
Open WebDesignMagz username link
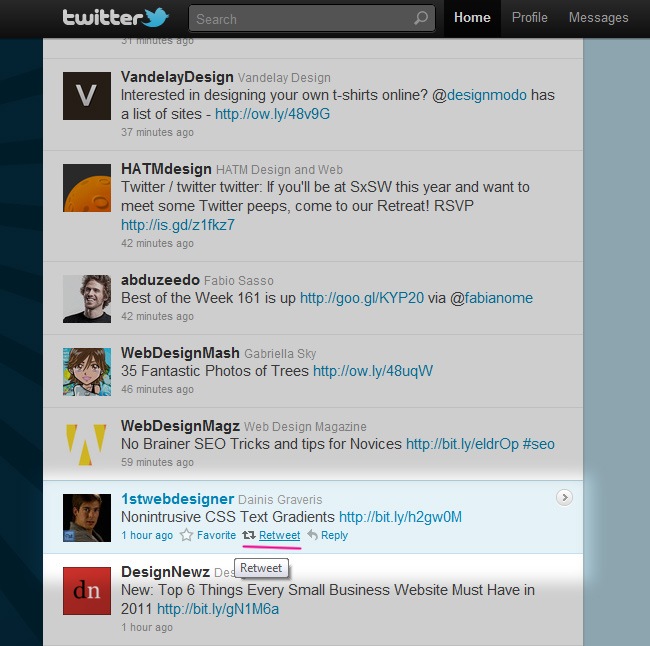[x=180, y=426]
